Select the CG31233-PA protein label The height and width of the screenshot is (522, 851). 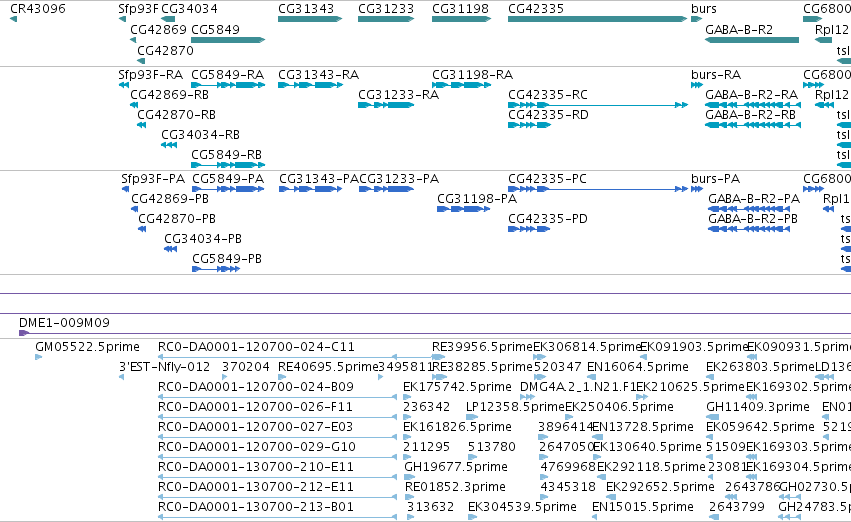click(x=399, y=179)
